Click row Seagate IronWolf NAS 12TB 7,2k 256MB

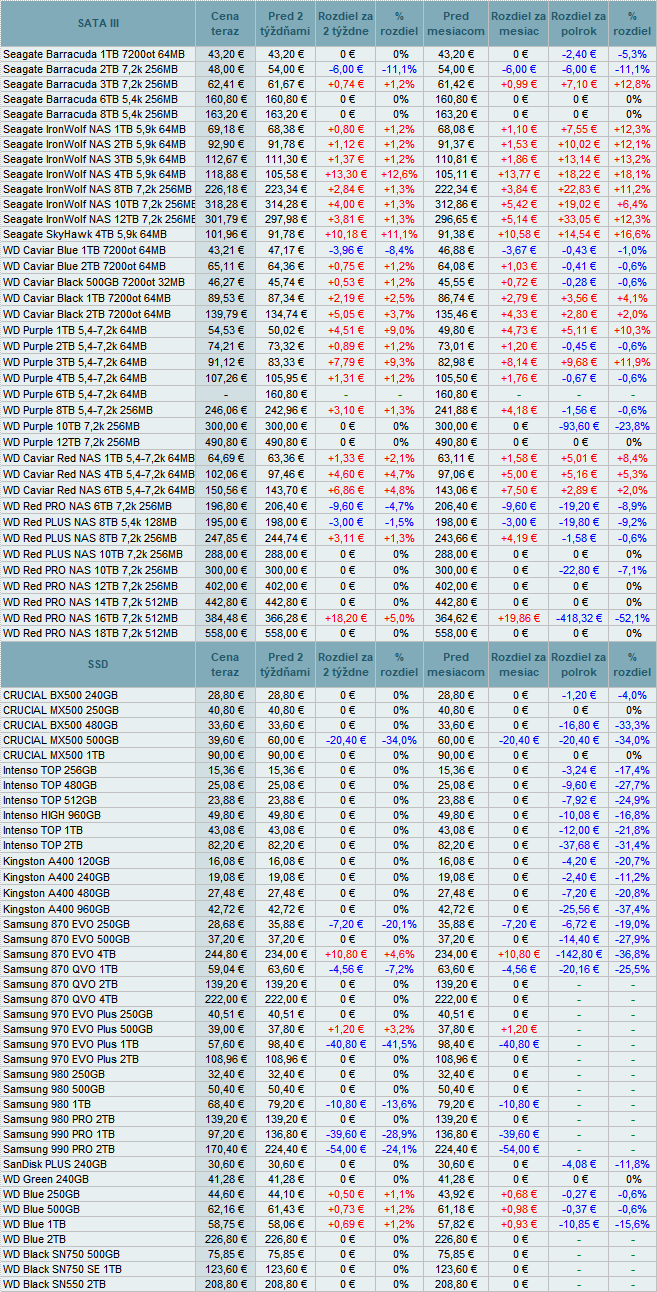(328, 219)
